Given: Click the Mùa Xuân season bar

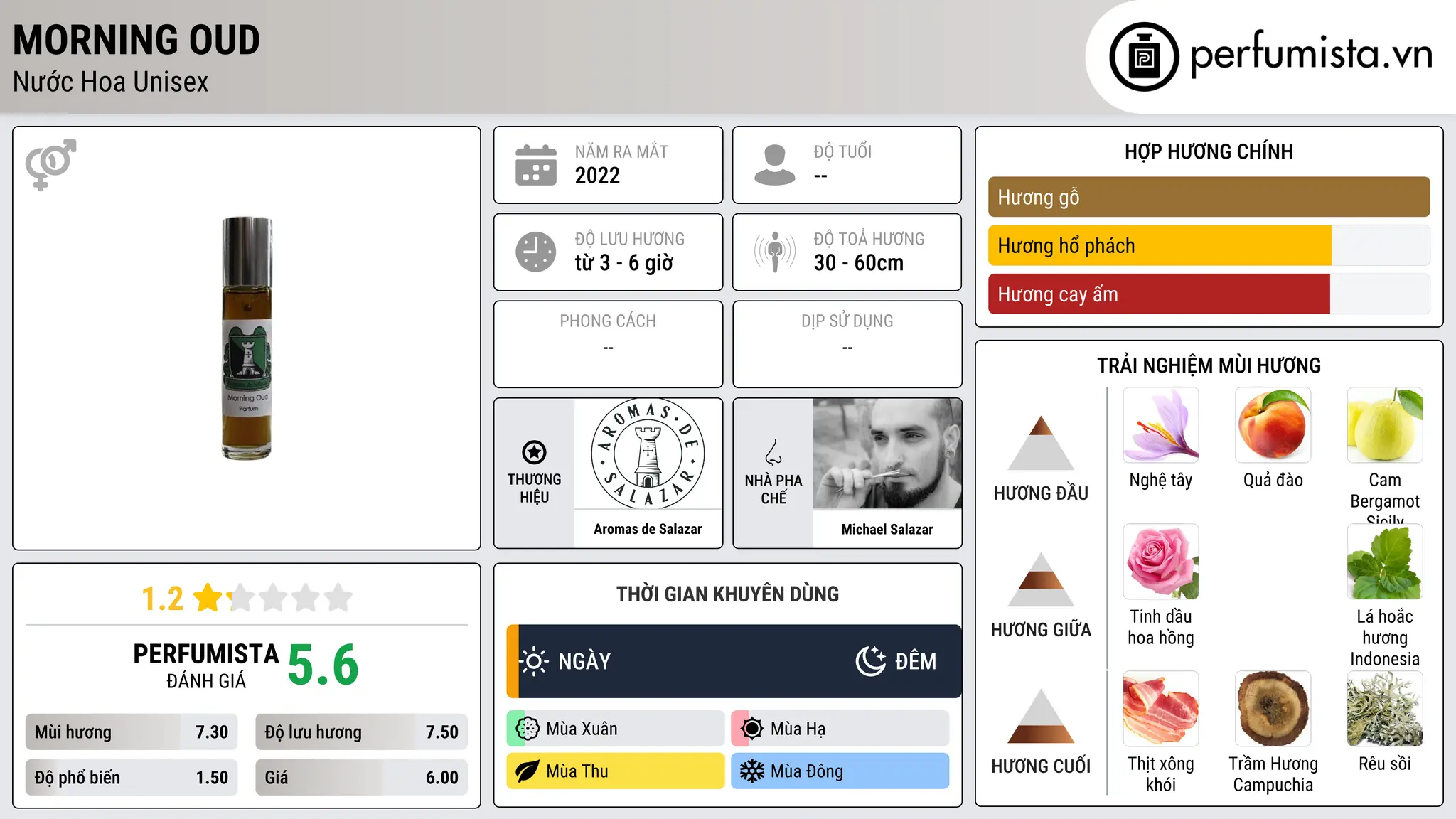Looking at the screenshot, I should [x=616, y=729].
